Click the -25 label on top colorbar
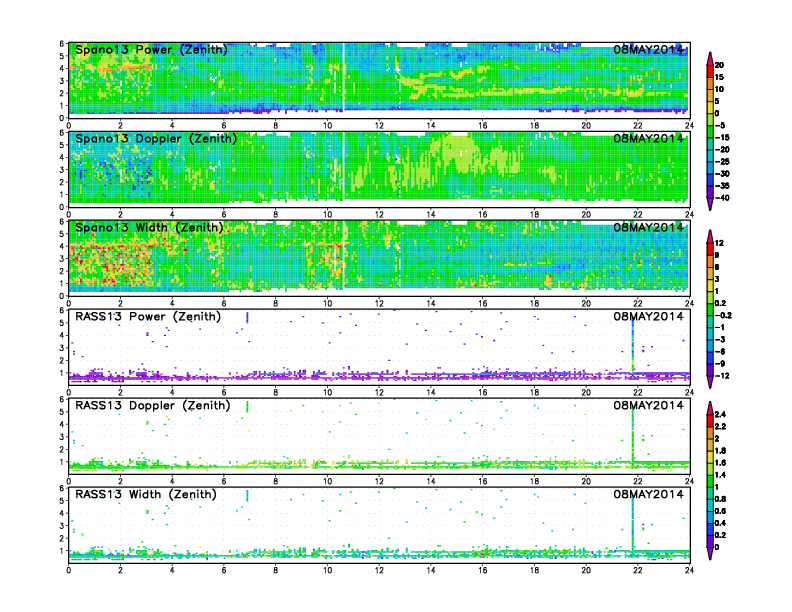The width and height of the screenshot is (792, 612). click(x=722, y=162)
